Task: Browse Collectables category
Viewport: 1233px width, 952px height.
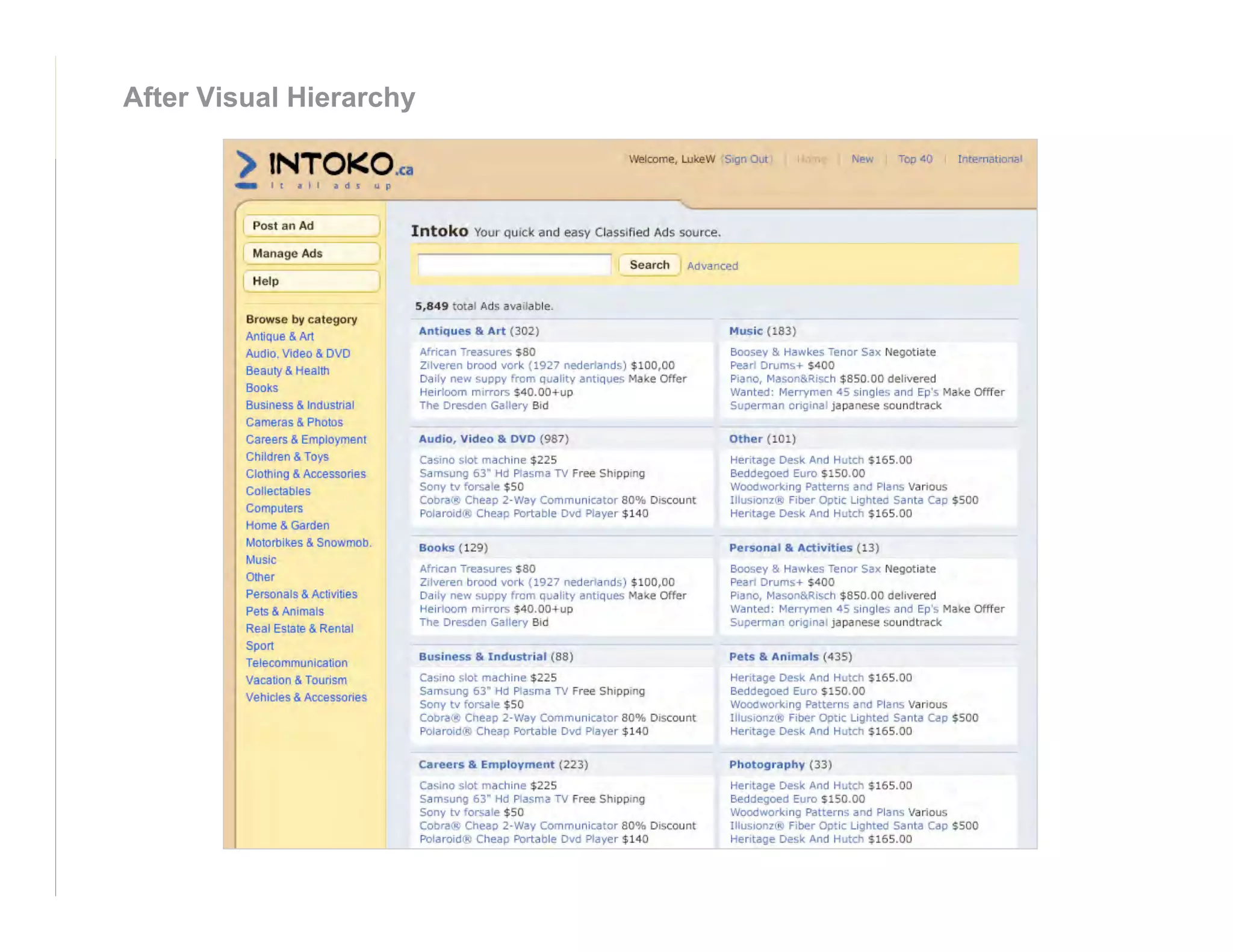Action: [x=278, y=491]
